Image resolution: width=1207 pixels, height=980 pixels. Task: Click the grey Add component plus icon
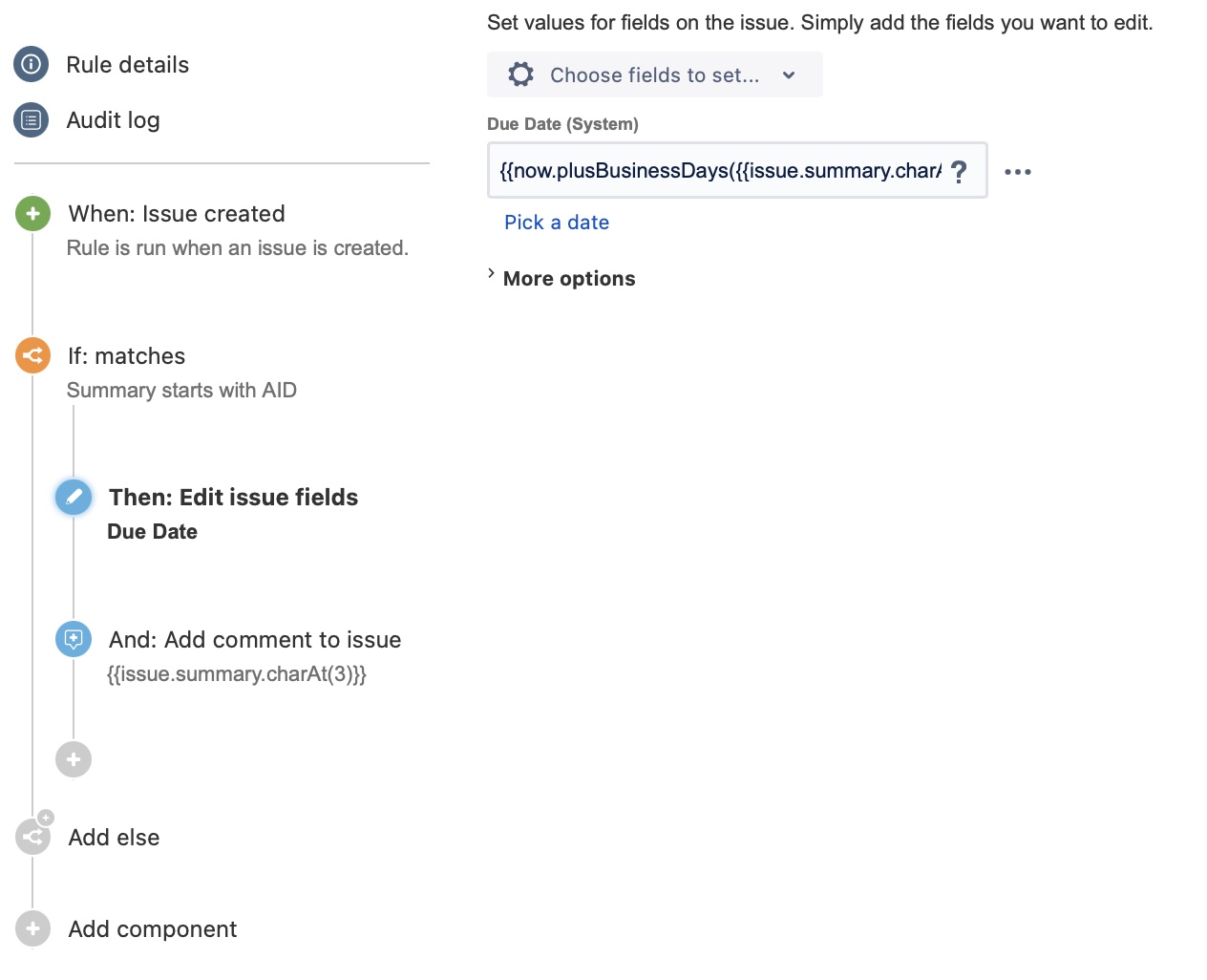tap(32, 928)
